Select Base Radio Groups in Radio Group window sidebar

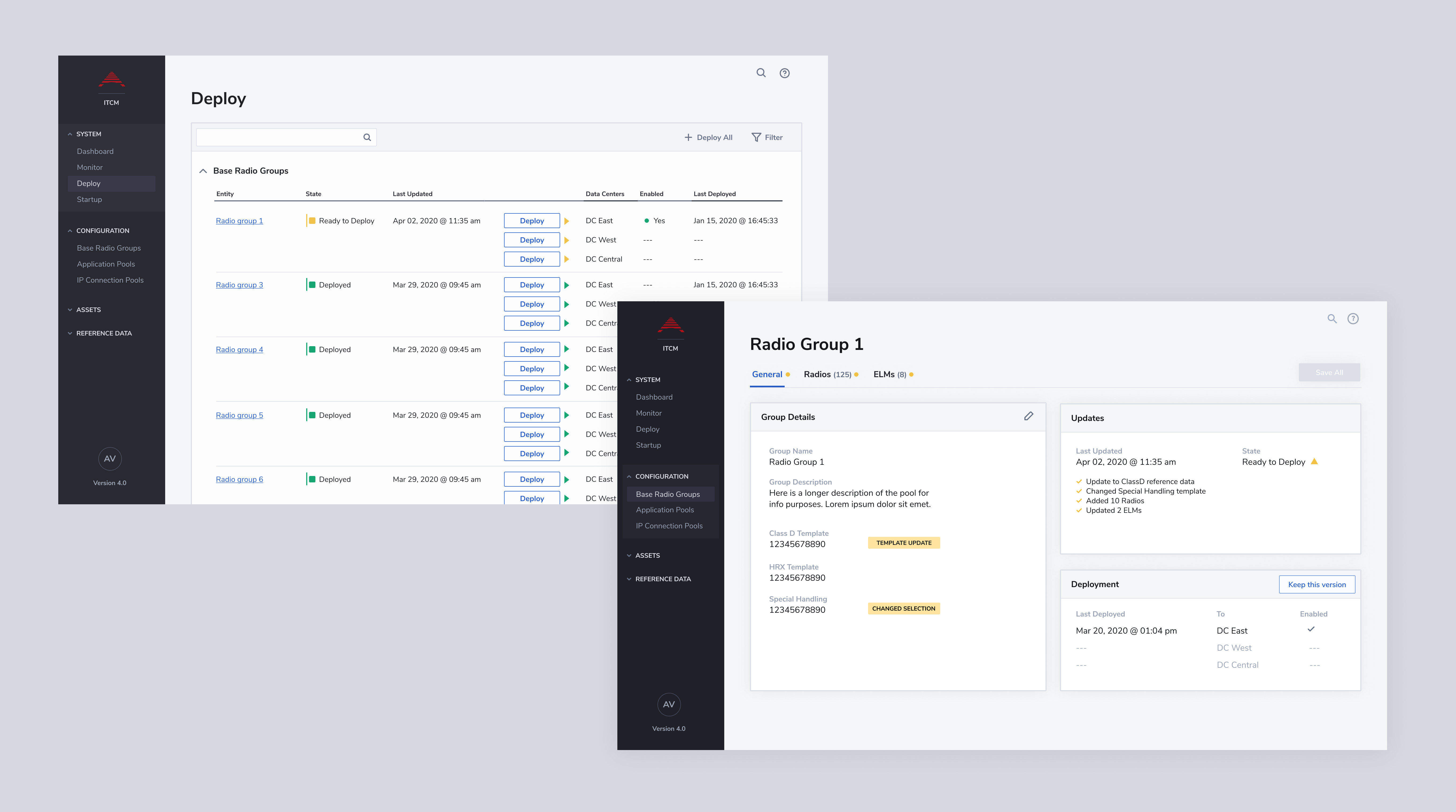670,494
